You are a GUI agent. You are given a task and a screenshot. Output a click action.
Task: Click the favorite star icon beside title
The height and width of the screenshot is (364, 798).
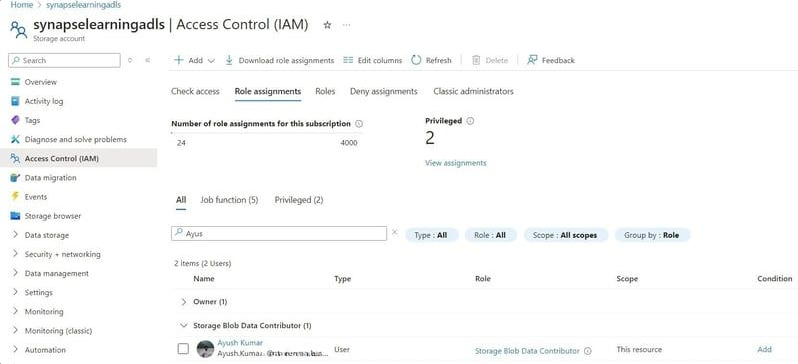coord(327,25)
